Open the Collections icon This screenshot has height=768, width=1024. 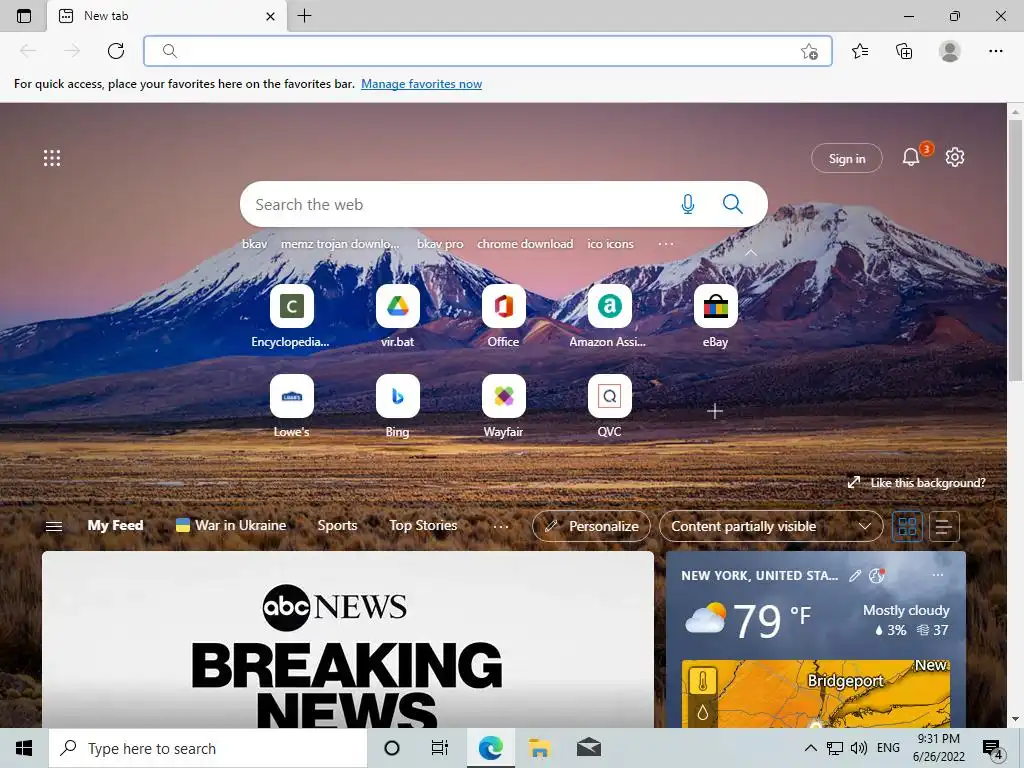tap(904, 51)
